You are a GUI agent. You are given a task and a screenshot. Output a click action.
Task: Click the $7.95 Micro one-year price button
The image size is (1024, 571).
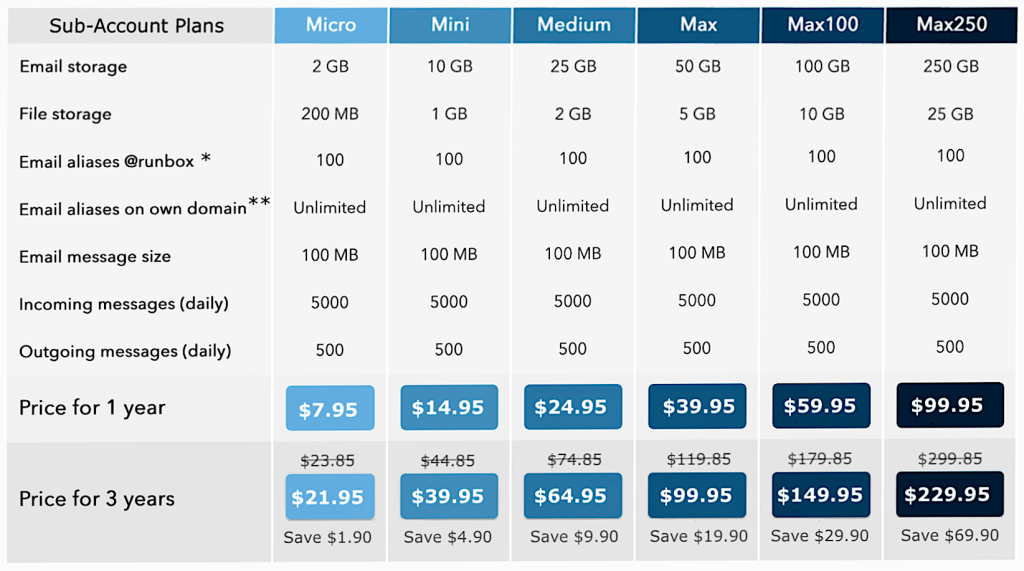pos(330,409)
